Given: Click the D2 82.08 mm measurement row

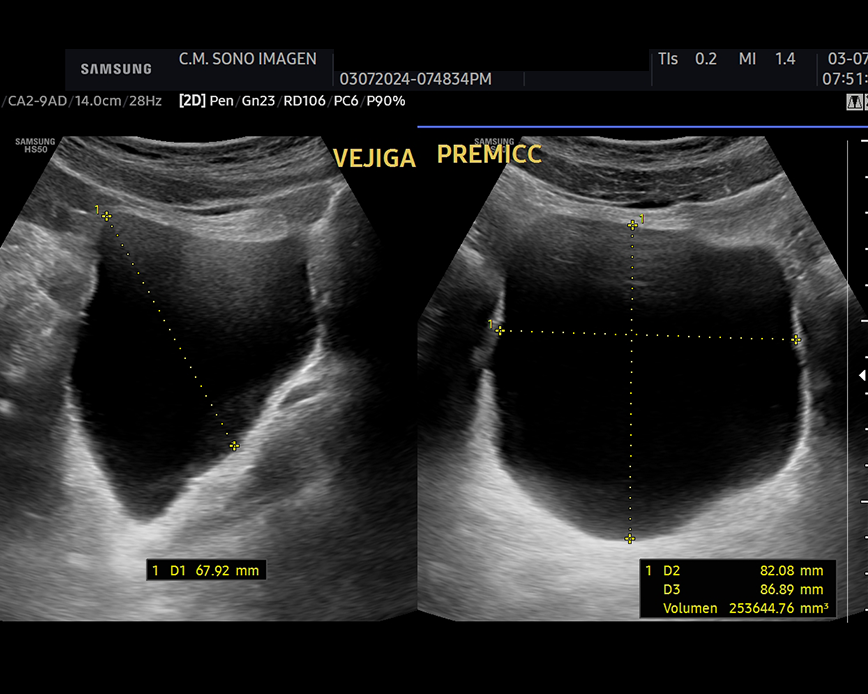Looking at the screenshot, I should (x=738, y=571).
